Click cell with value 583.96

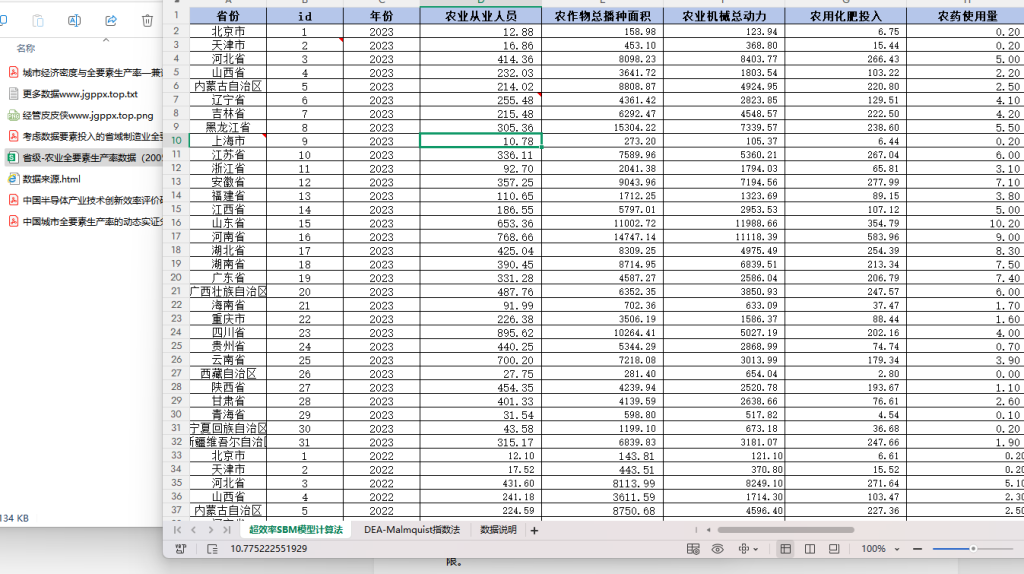[x=846, y=237]
